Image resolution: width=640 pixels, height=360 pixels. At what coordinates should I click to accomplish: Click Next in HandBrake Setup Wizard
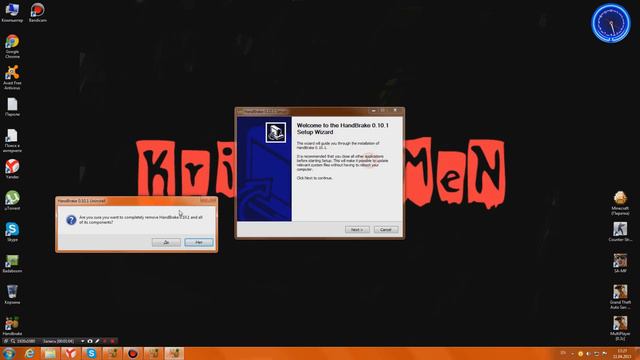357,230
